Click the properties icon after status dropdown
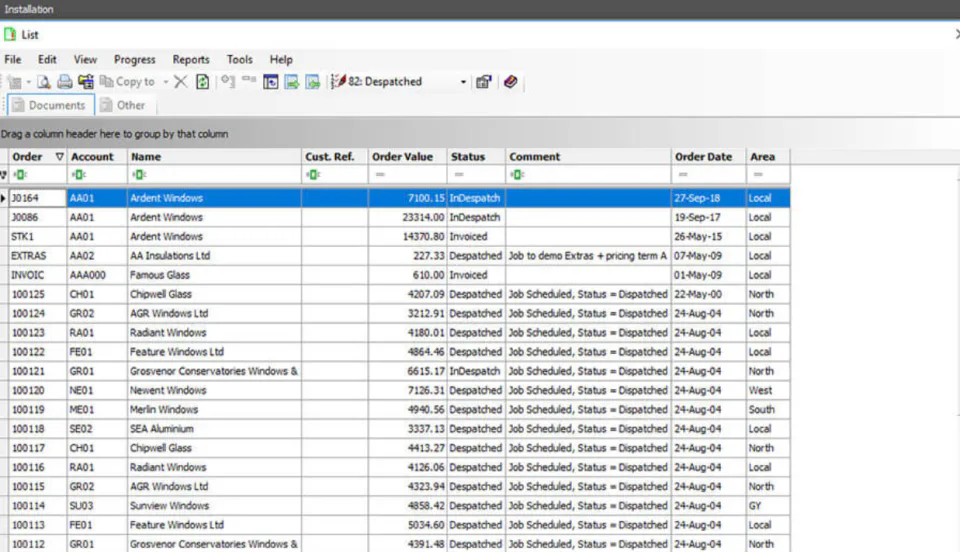Screen dimensions: 960x552 (x=484, y=81)
